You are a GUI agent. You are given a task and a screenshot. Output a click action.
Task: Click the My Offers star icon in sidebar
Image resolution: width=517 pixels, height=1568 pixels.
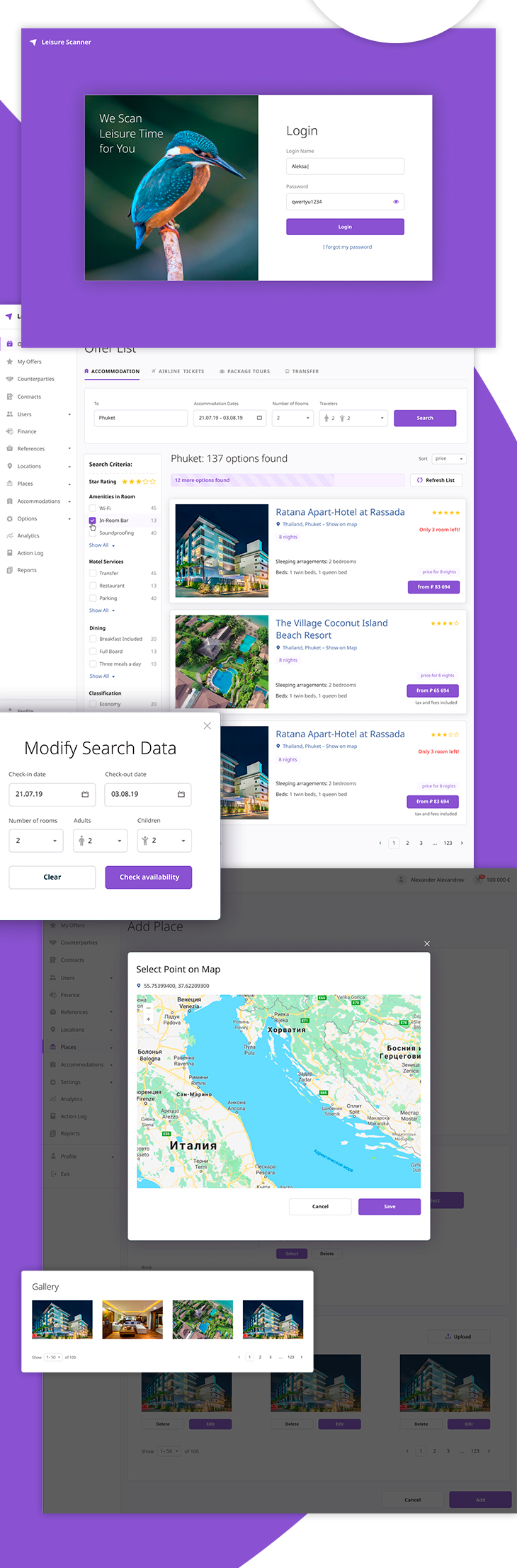pos(9,362)
